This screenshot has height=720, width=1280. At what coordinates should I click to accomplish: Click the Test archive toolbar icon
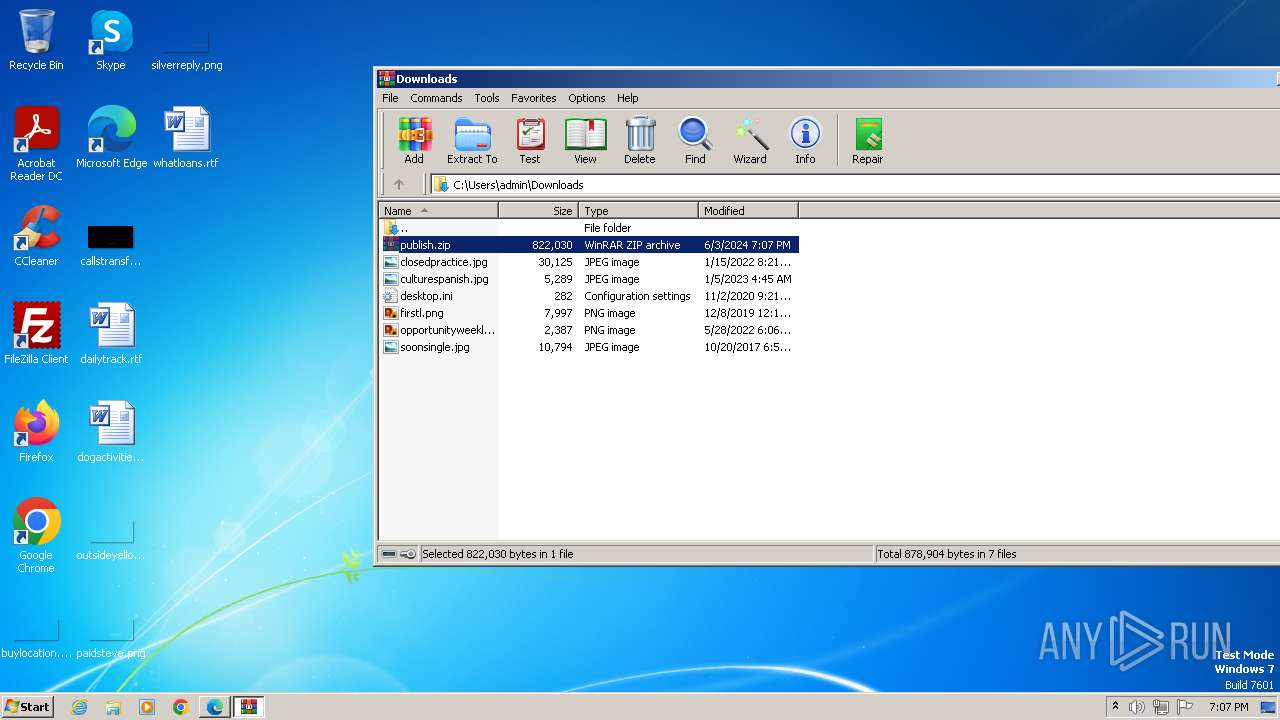pyautogui.click(x=530, y=141)
